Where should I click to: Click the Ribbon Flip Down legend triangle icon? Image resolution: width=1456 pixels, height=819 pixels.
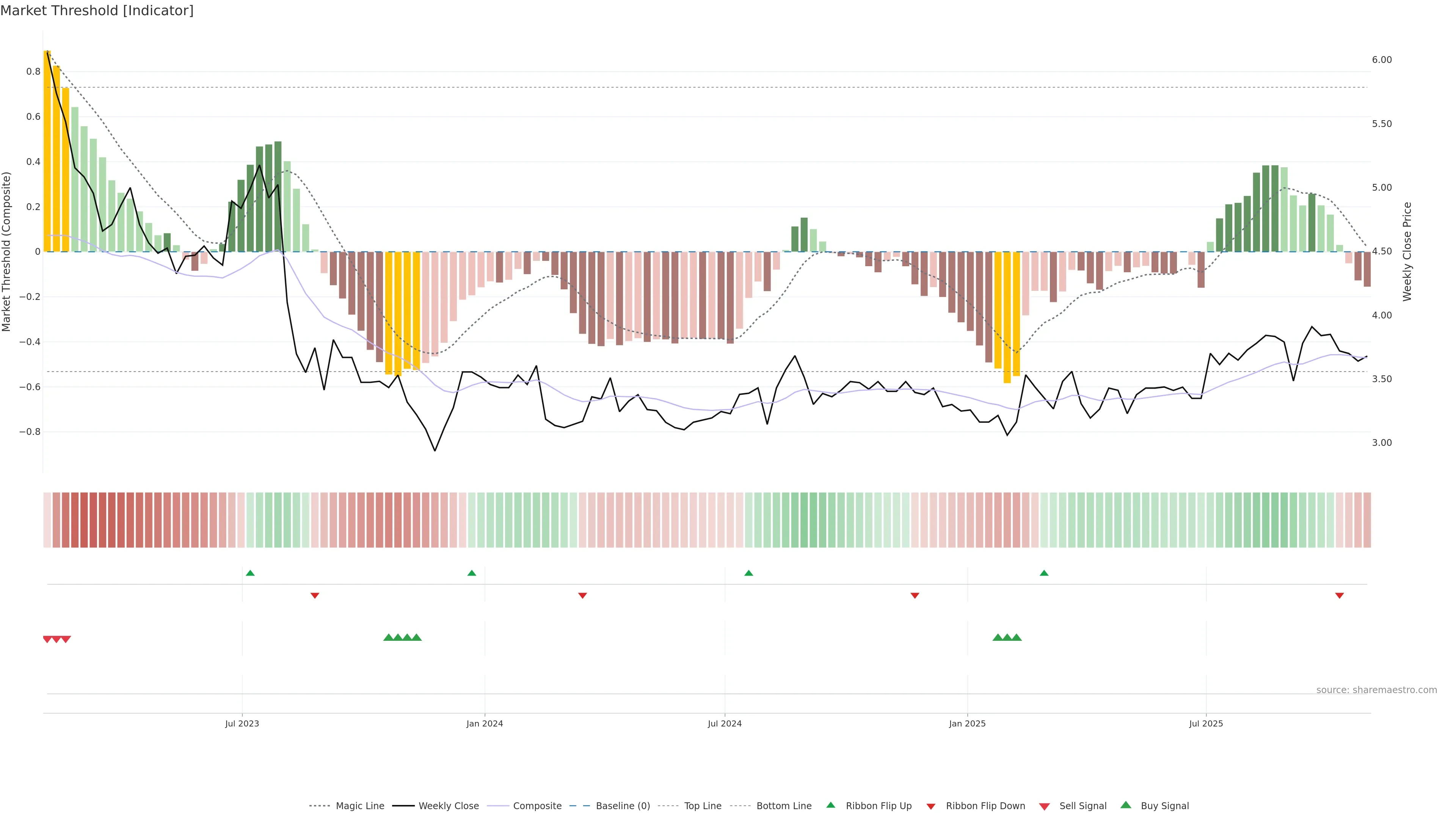click(930, 806)
